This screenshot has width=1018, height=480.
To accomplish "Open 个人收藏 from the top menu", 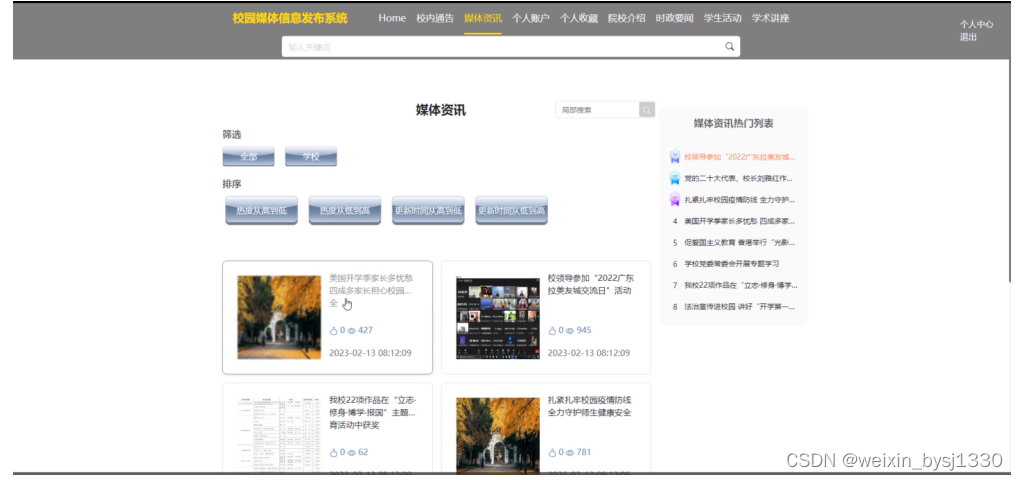I will (x=579, y=18).
